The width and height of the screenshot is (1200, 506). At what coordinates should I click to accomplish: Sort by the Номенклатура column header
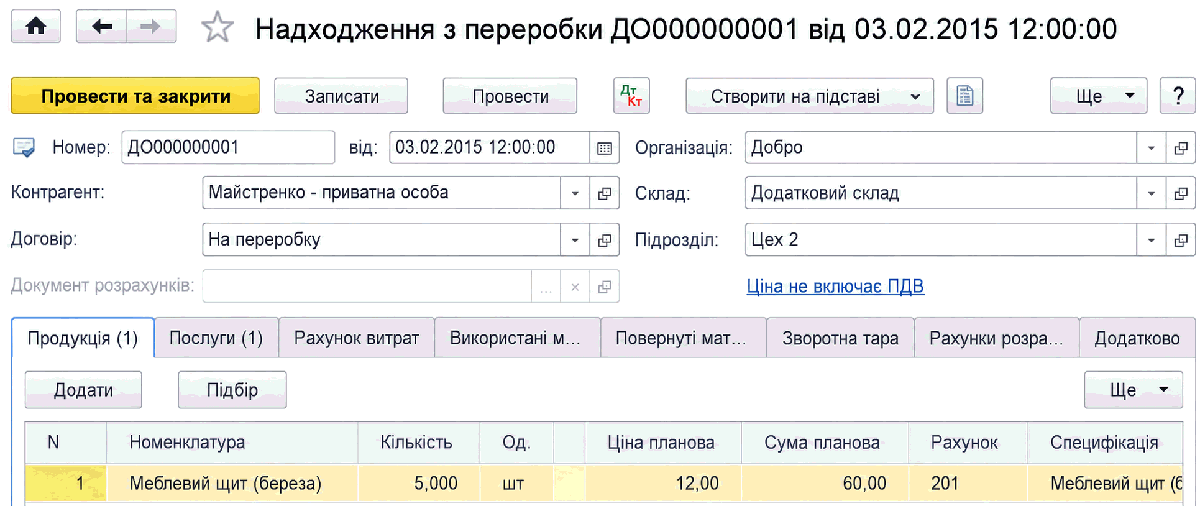tap(234, 443)
